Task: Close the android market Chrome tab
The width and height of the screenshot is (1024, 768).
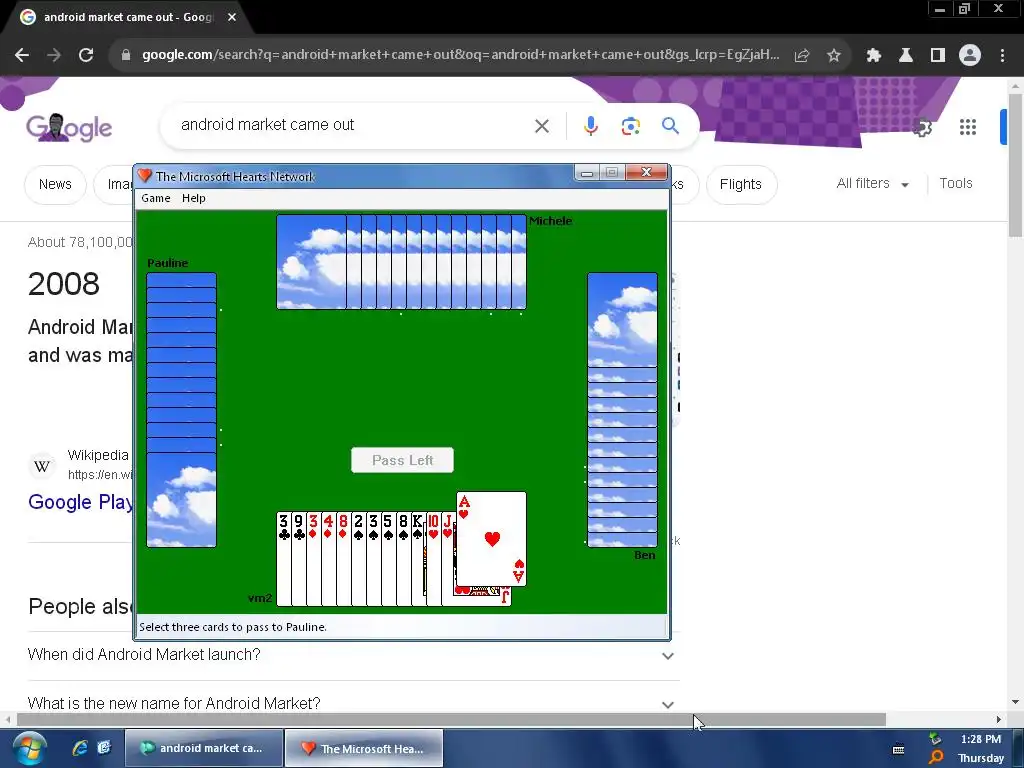Action: pos(232,18)
